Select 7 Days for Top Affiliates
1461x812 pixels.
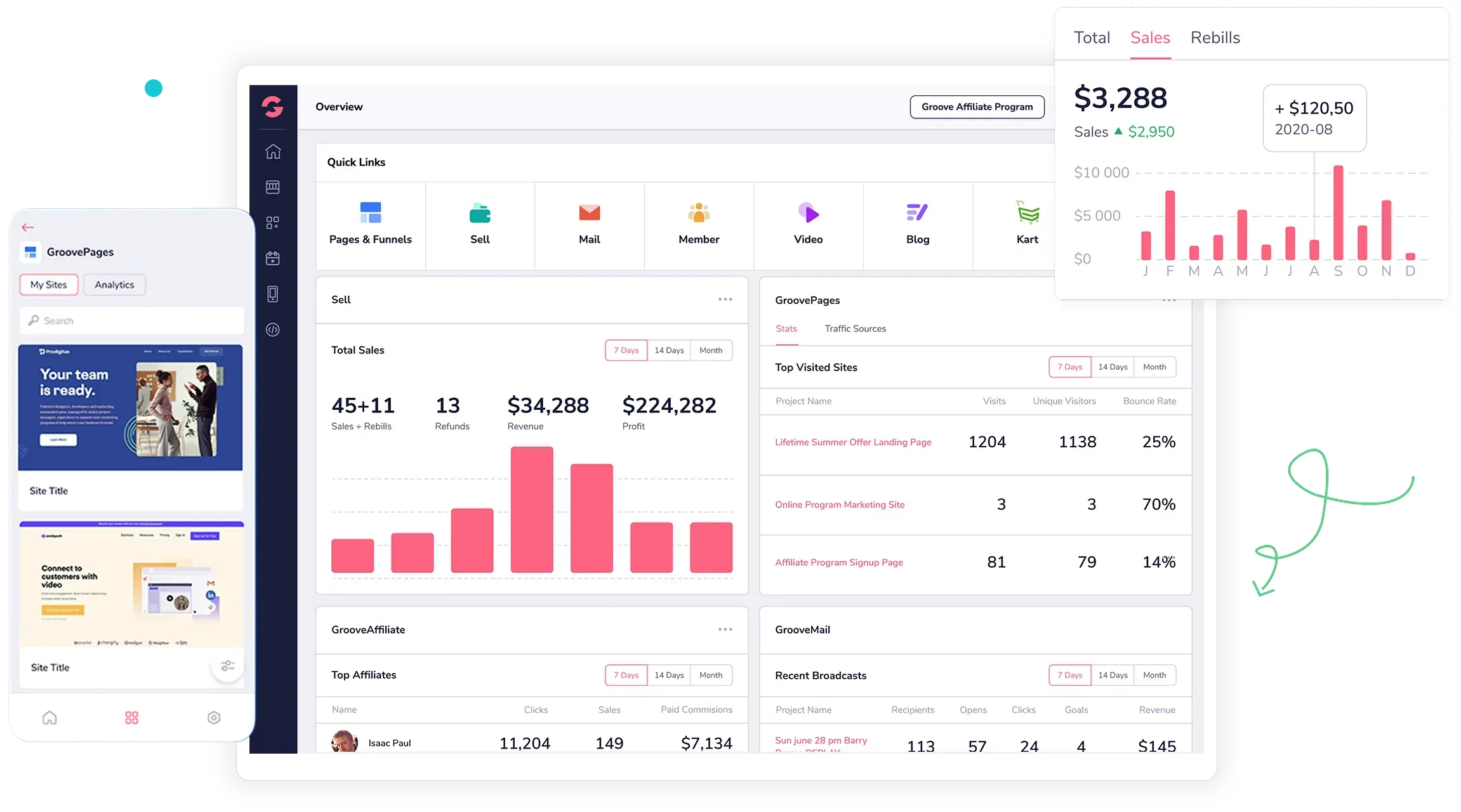(626, 675)
